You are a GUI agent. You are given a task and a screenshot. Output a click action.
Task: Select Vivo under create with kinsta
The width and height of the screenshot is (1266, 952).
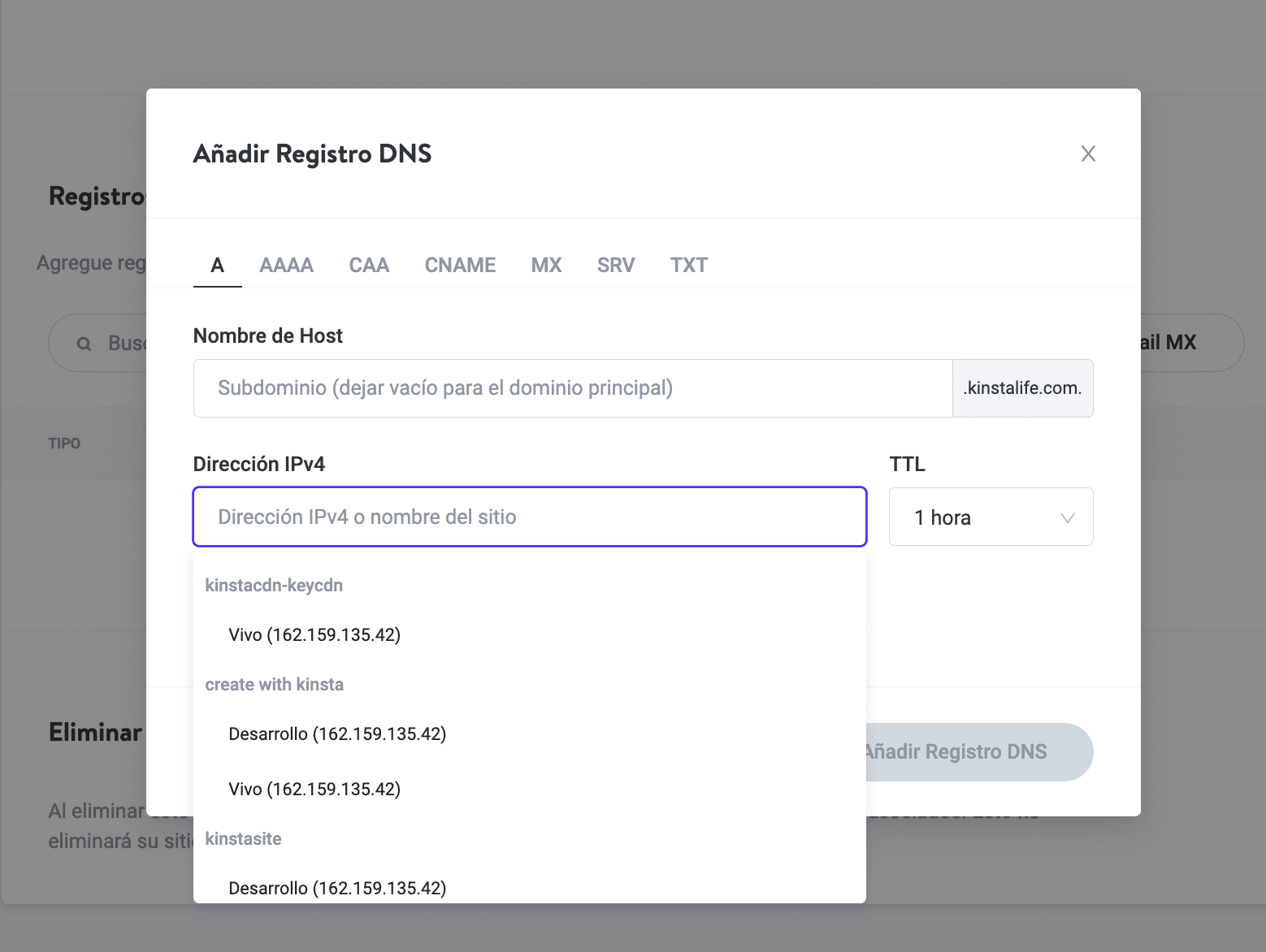[314, 789]
